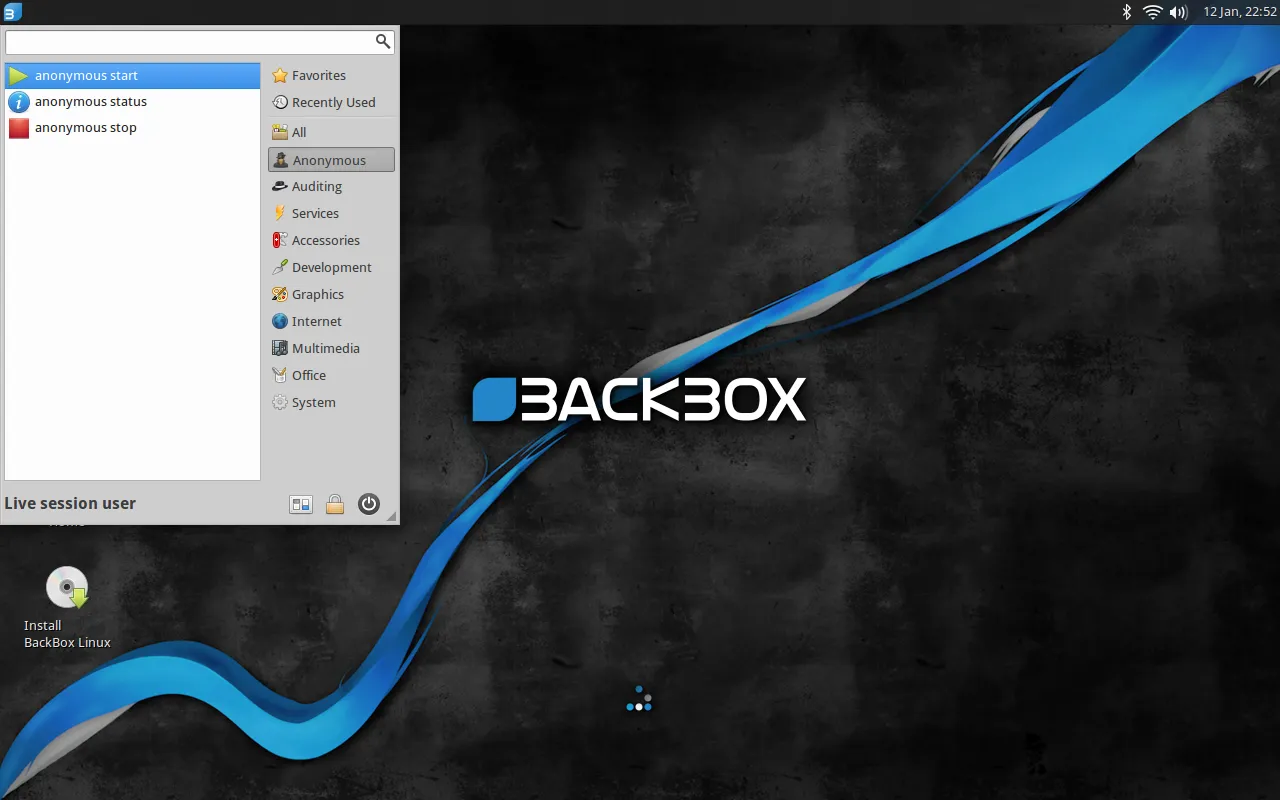Open the volume control indicator
The height and width of the screenshot is (800, 1280).
point(1179,12)
